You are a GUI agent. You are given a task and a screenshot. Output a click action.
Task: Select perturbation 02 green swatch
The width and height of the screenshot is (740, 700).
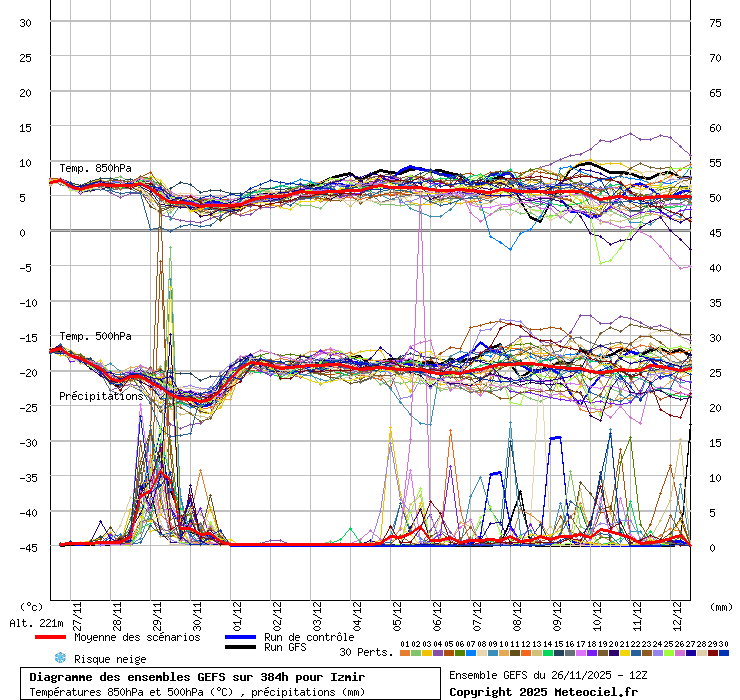[x=416, y=653]
